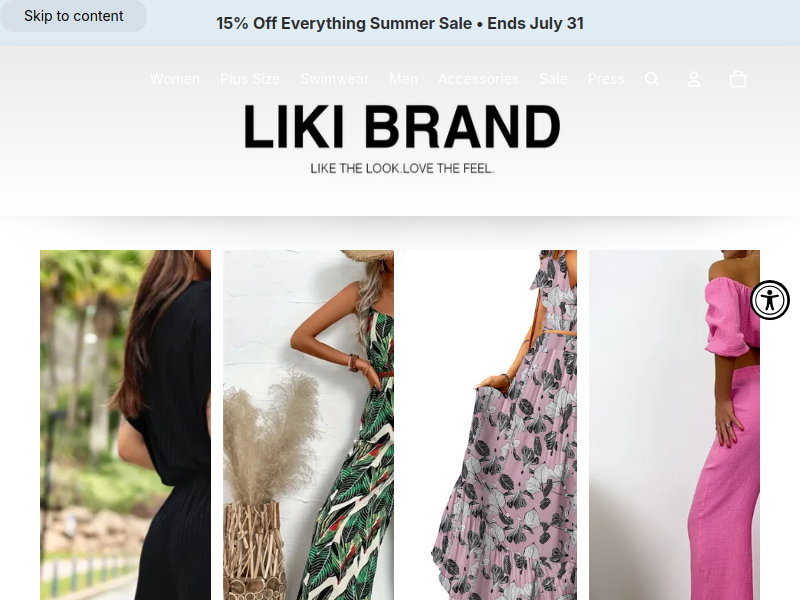Visit the Sale page
The height and width of the screenshot is (600, 800).
click(554, 79)
